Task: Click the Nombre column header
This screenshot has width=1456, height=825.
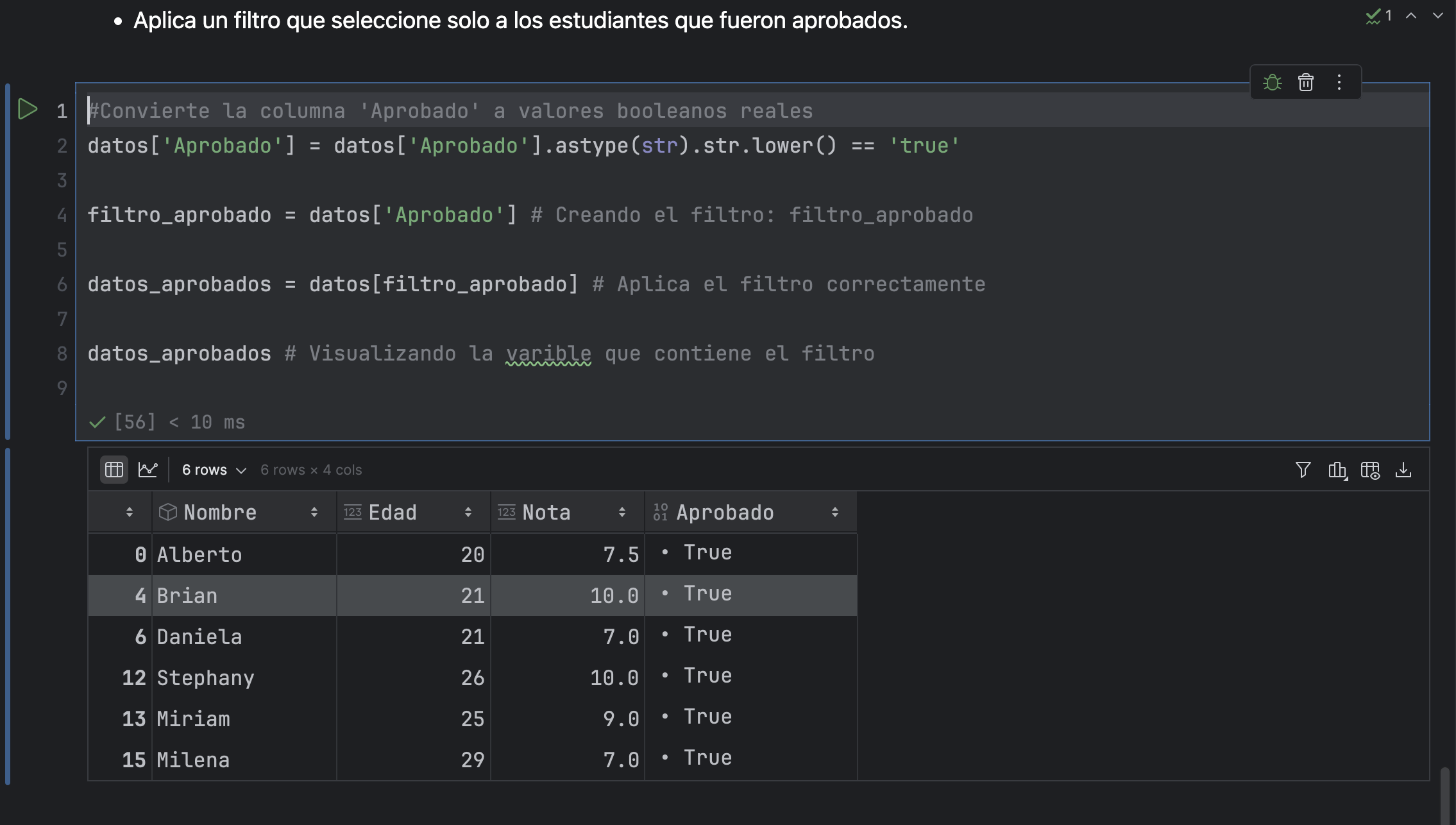Action: click(244, 512)
